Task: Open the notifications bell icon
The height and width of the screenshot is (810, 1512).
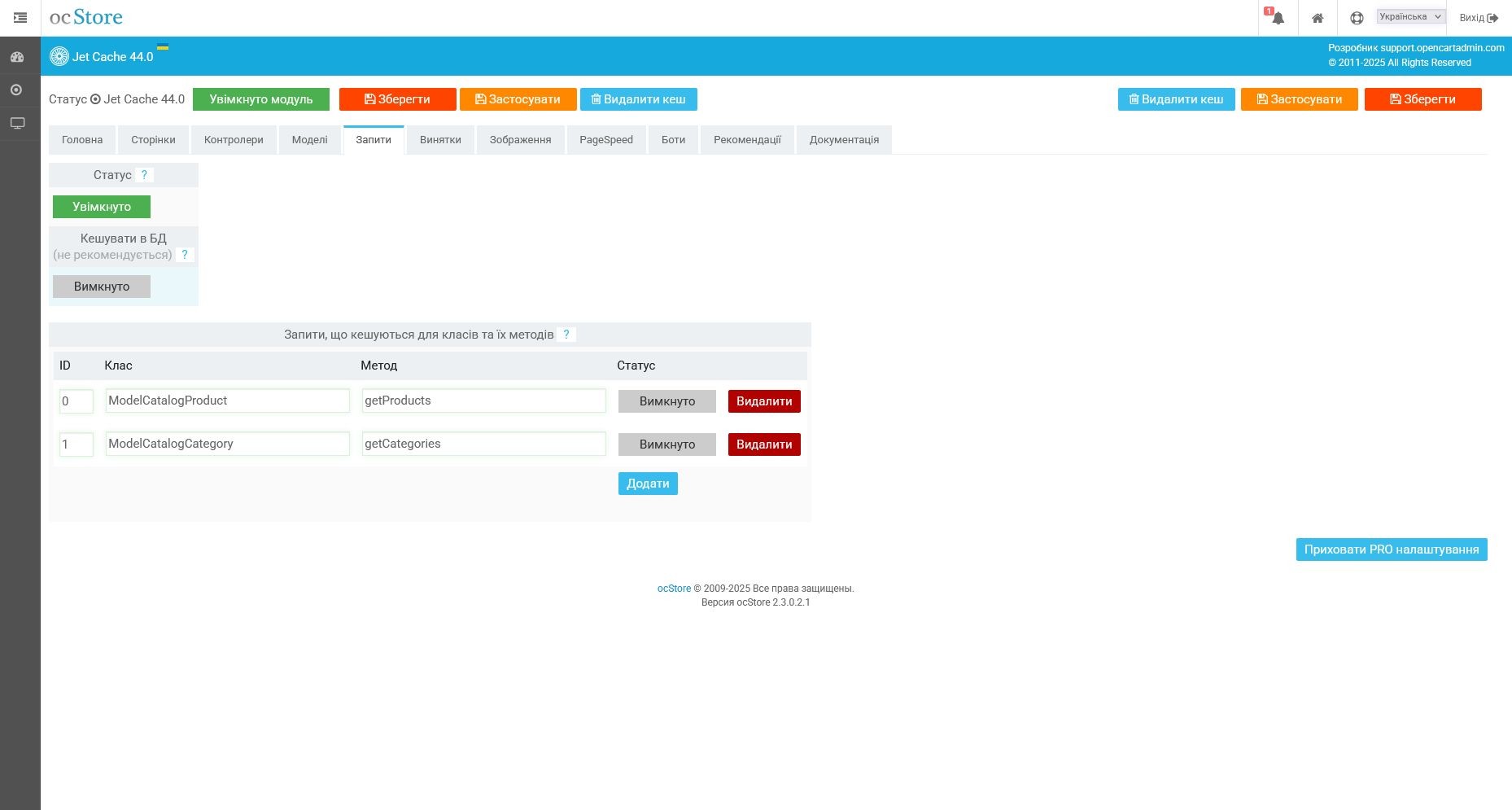Action: (1278, 18)
